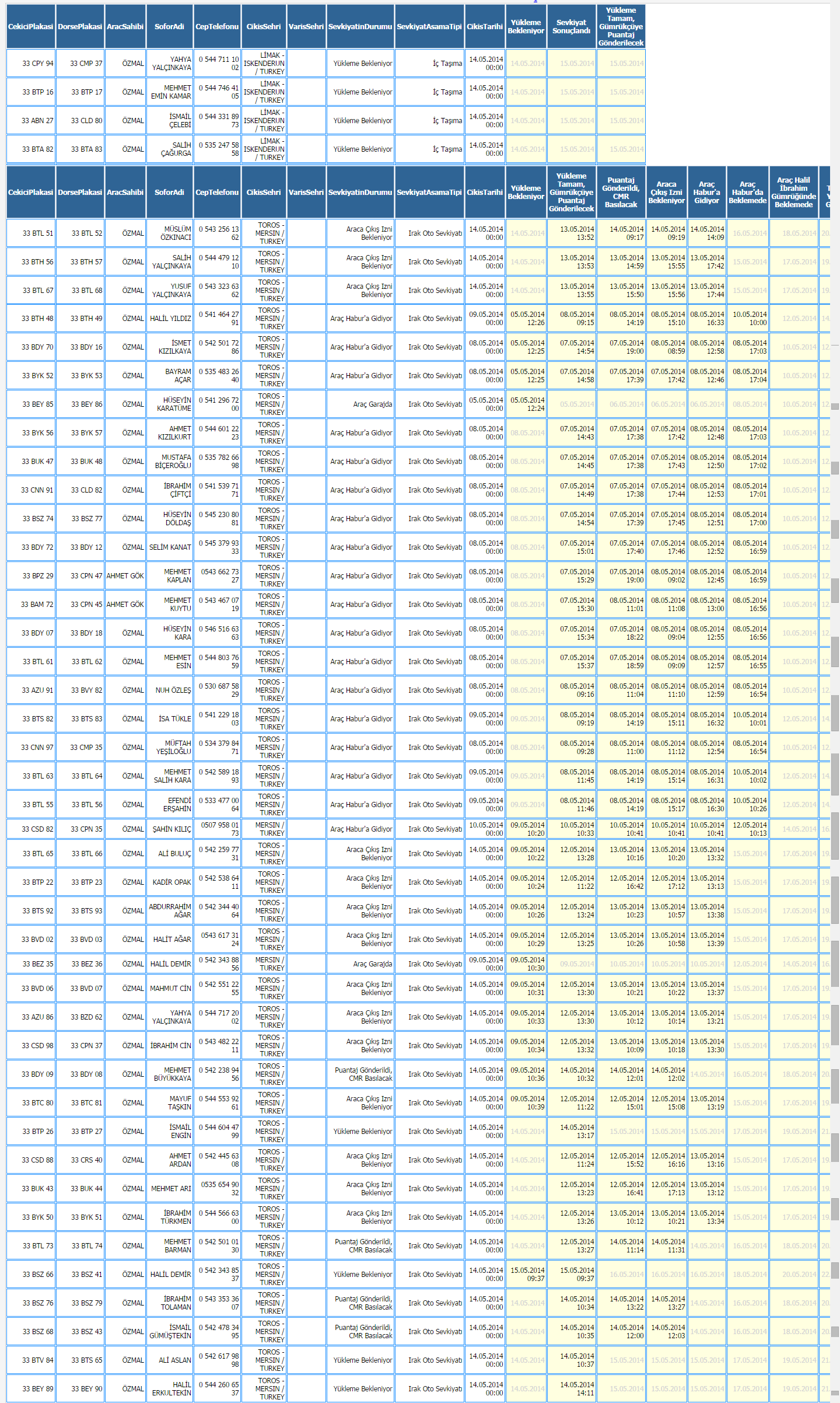Click the "Sevkiyat Sonuçlandı" column header
This screenshot has height=1403, width=840.
pyautogui.click(x=572, y=27)
